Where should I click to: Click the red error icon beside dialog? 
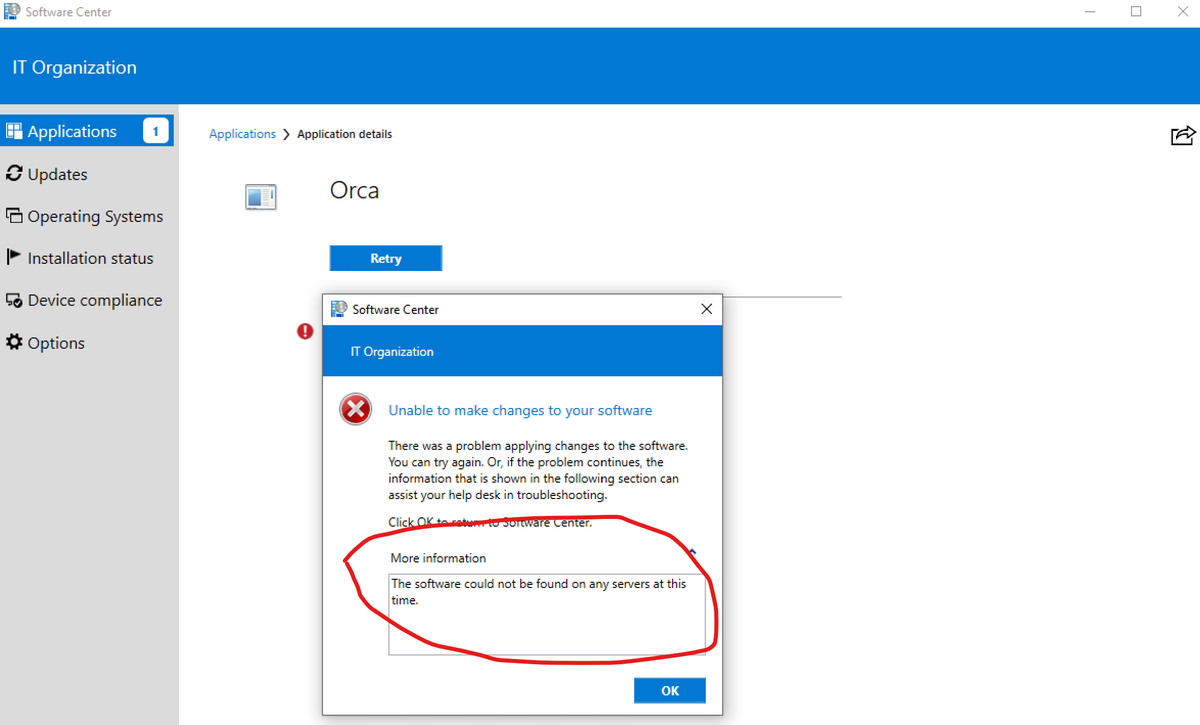306,331
